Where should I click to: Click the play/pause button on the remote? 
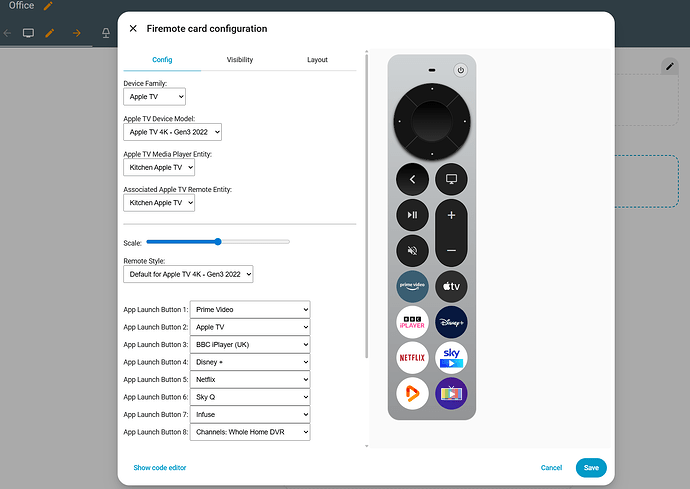[412, 215]
